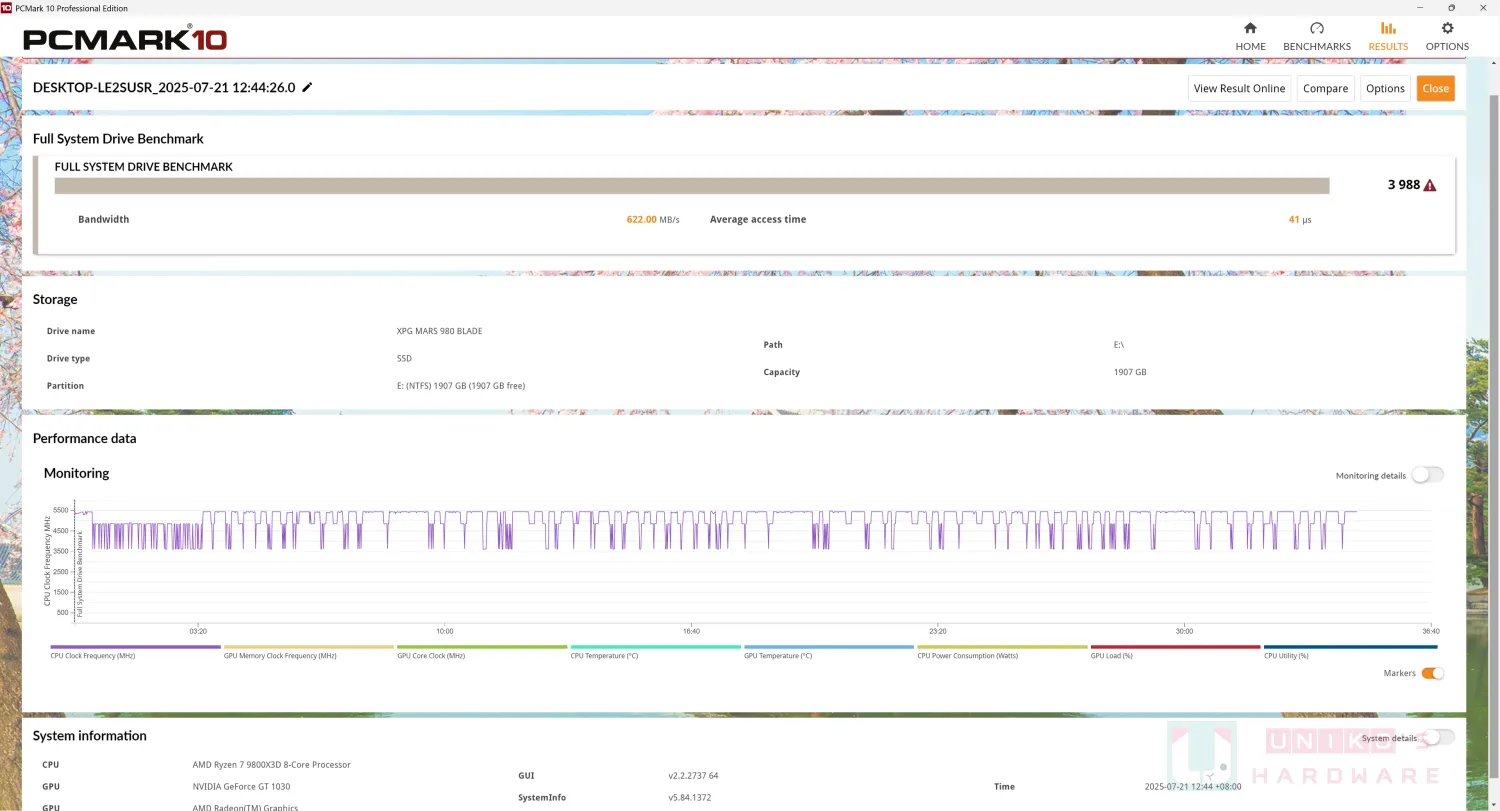Viewport: 1500px width, 811px height.
Task: Click the average access time value 41 µs
Action: coord(1300,219)
